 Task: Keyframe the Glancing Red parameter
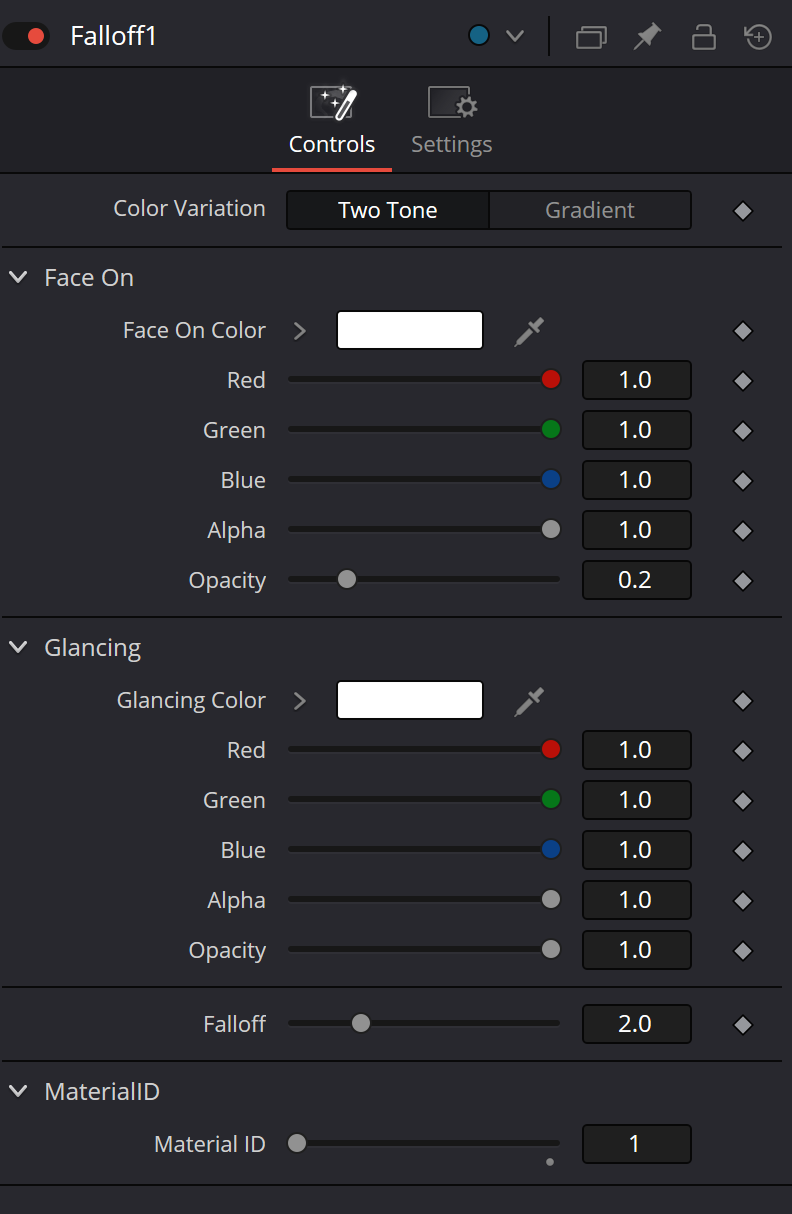tap(742, 751)
